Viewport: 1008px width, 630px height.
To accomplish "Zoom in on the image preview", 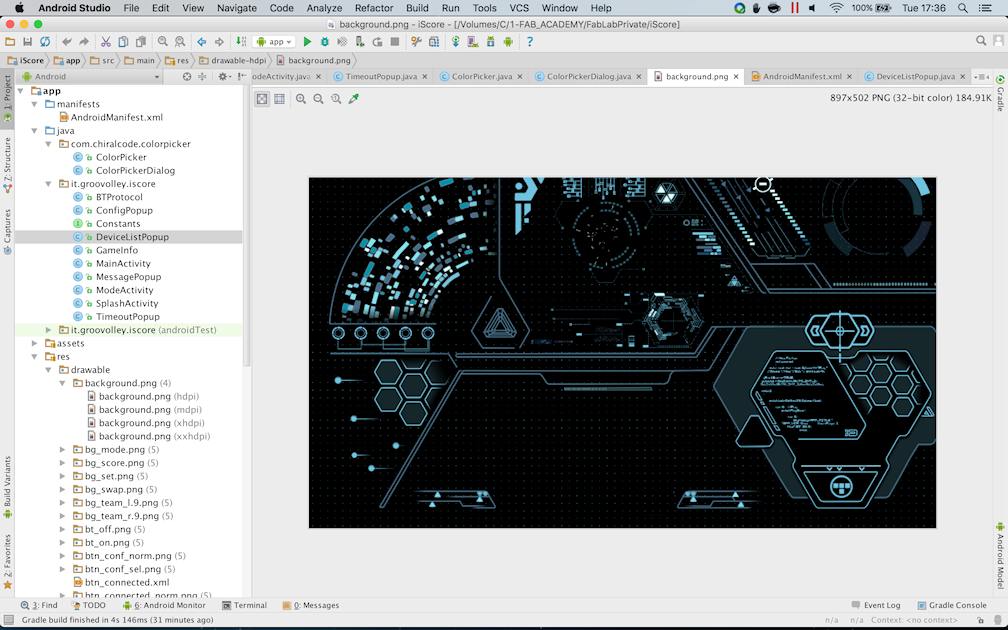I will point(301,99).
